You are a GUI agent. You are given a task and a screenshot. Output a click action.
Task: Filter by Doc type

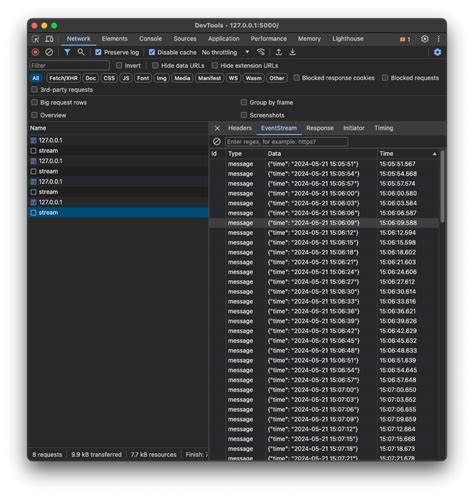coord(90,78)
